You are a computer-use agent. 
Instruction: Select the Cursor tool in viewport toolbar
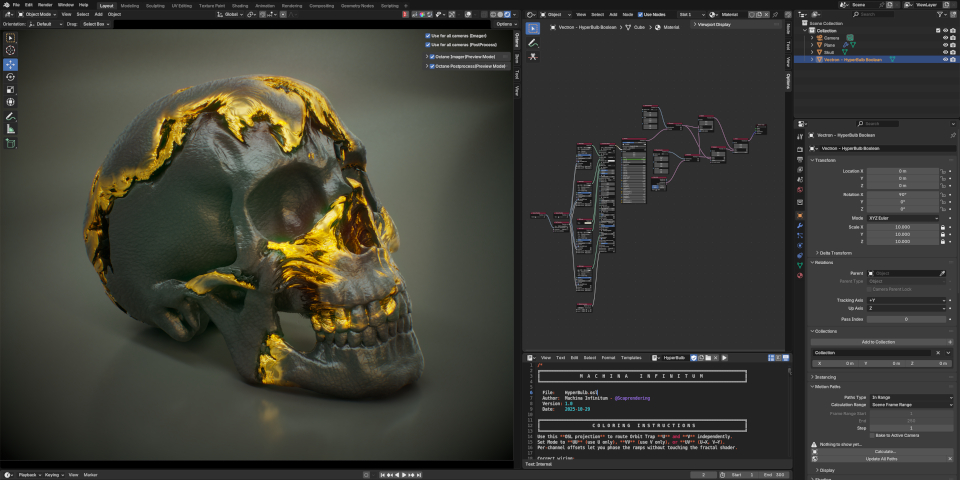point(11,50)
